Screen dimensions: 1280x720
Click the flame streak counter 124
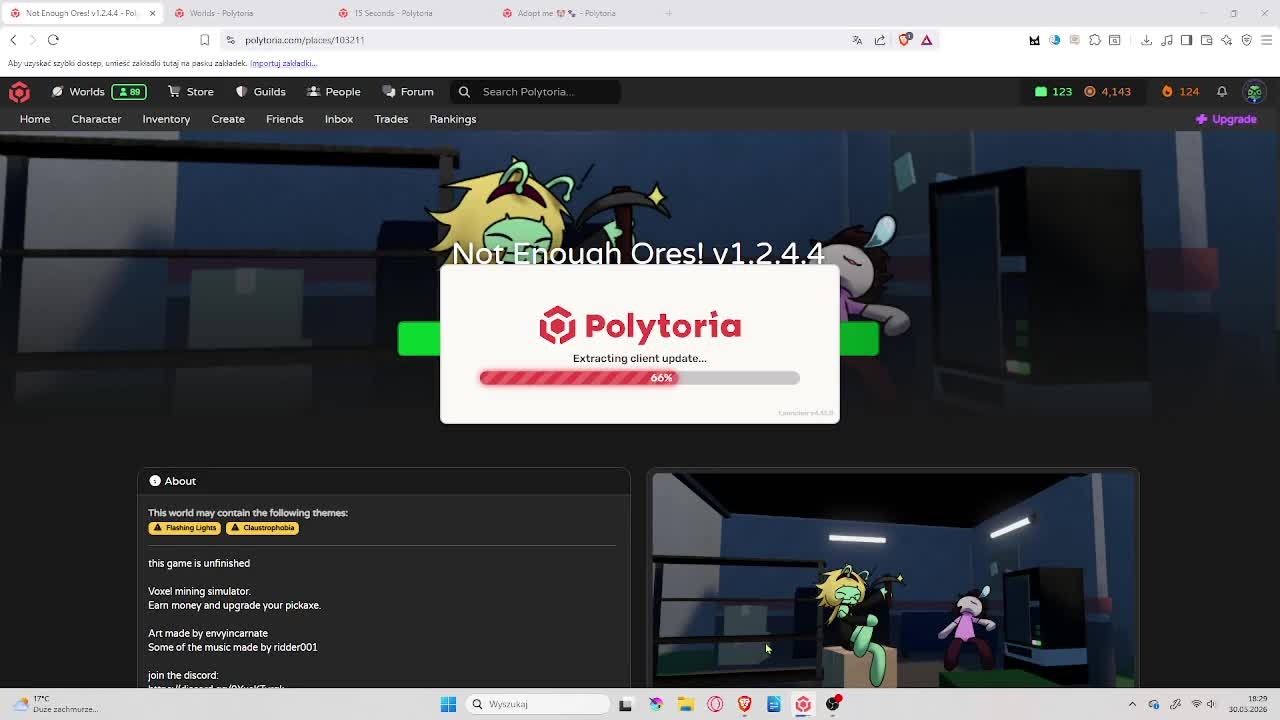click(1180, 92)
